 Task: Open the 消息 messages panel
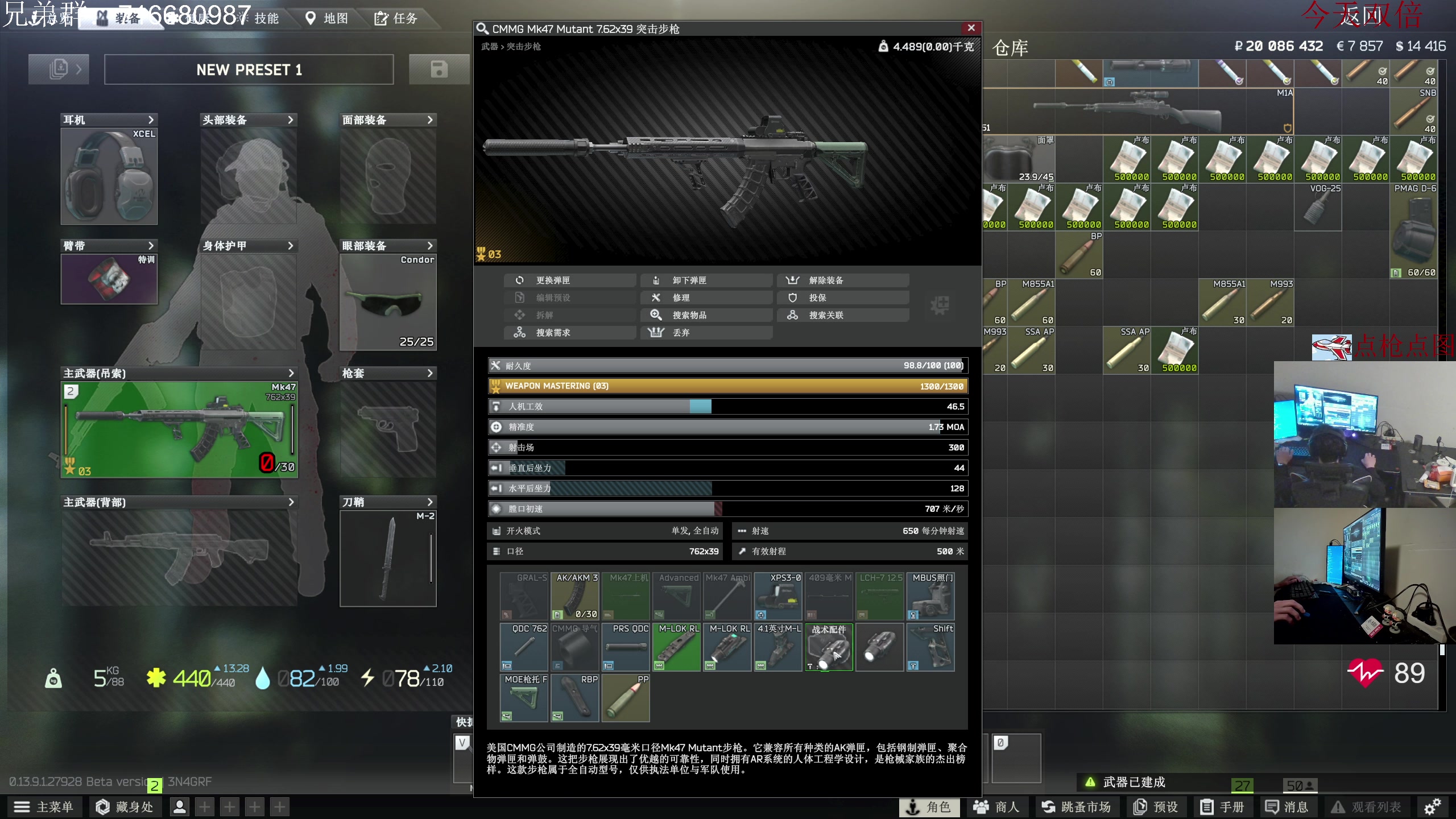click(1287, 806)
